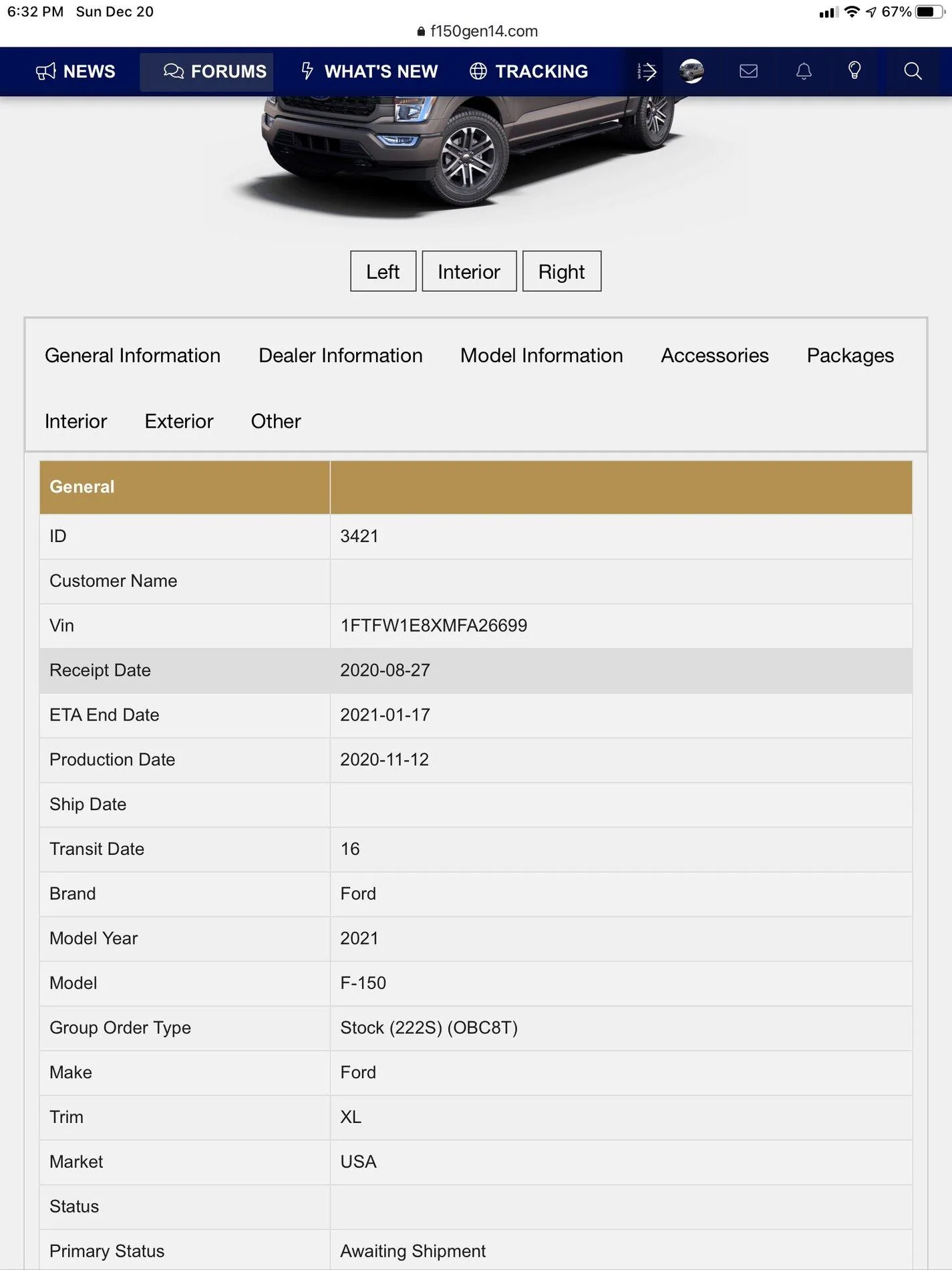Toggle the lightbulb style switcher
The image size is (952, 1270).
click(854, 71)
